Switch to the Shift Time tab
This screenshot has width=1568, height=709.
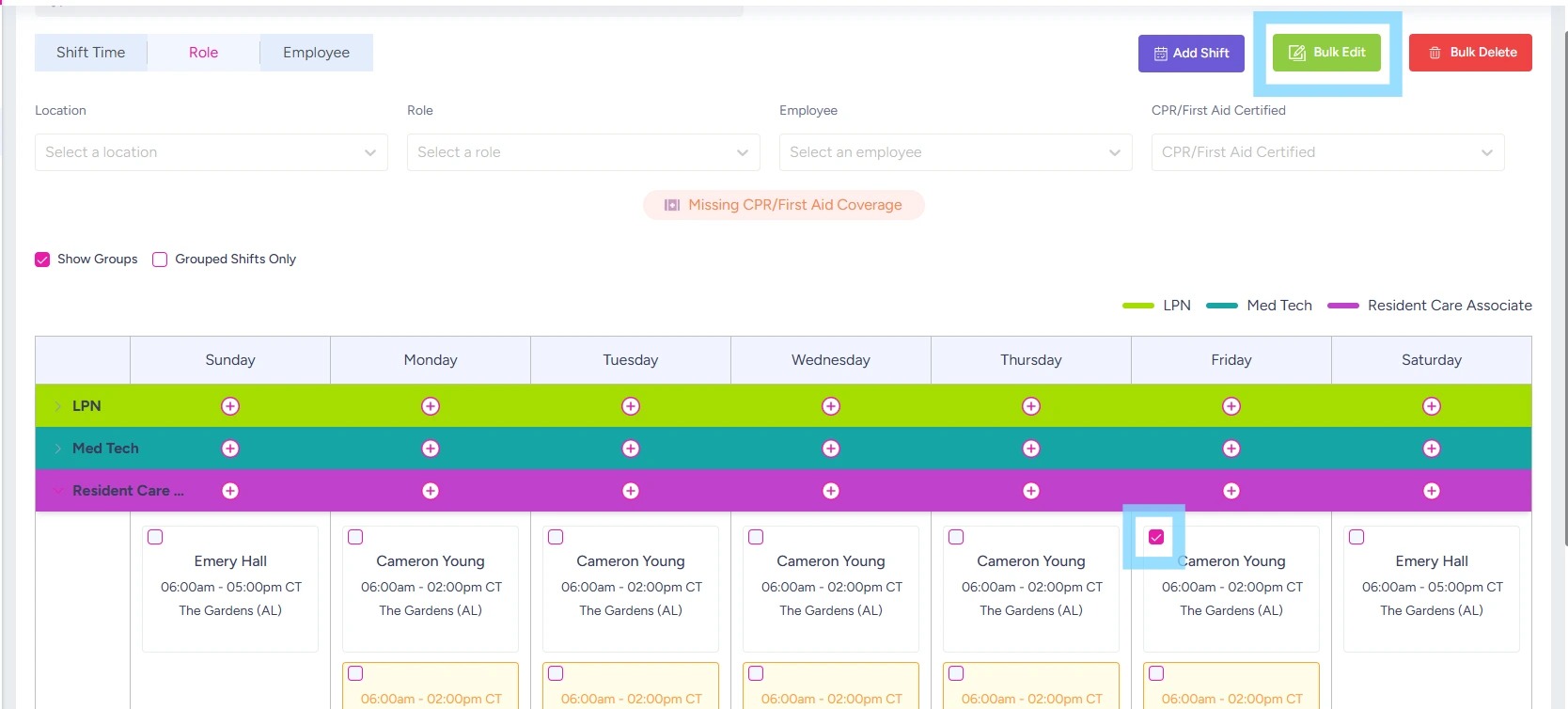(x=90, y=53)
